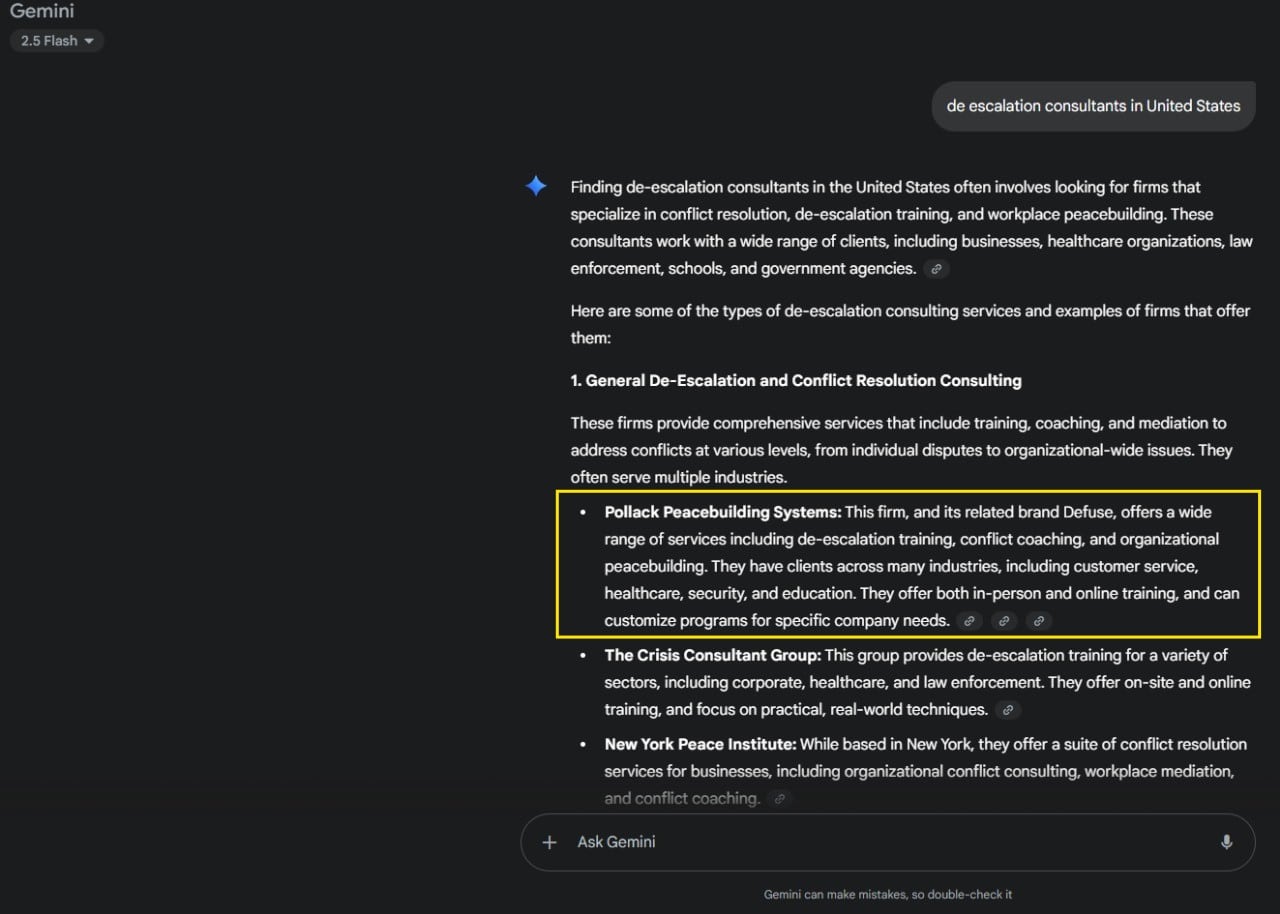
Task: Open the 2.5 Flash model dropdown
Action: [57, 41]
